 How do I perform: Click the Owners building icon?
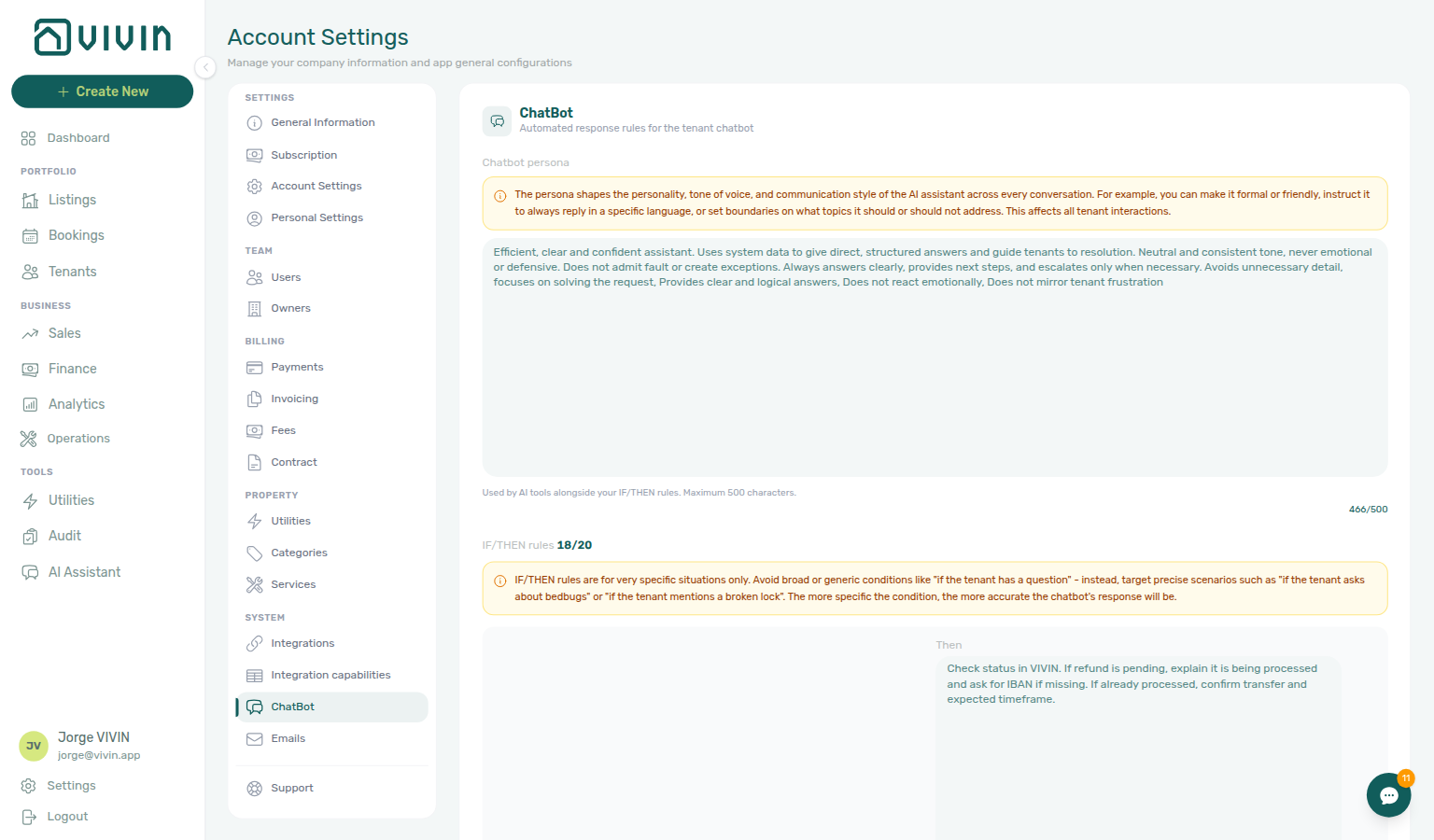pyautogui.click(x=254, y=309)
